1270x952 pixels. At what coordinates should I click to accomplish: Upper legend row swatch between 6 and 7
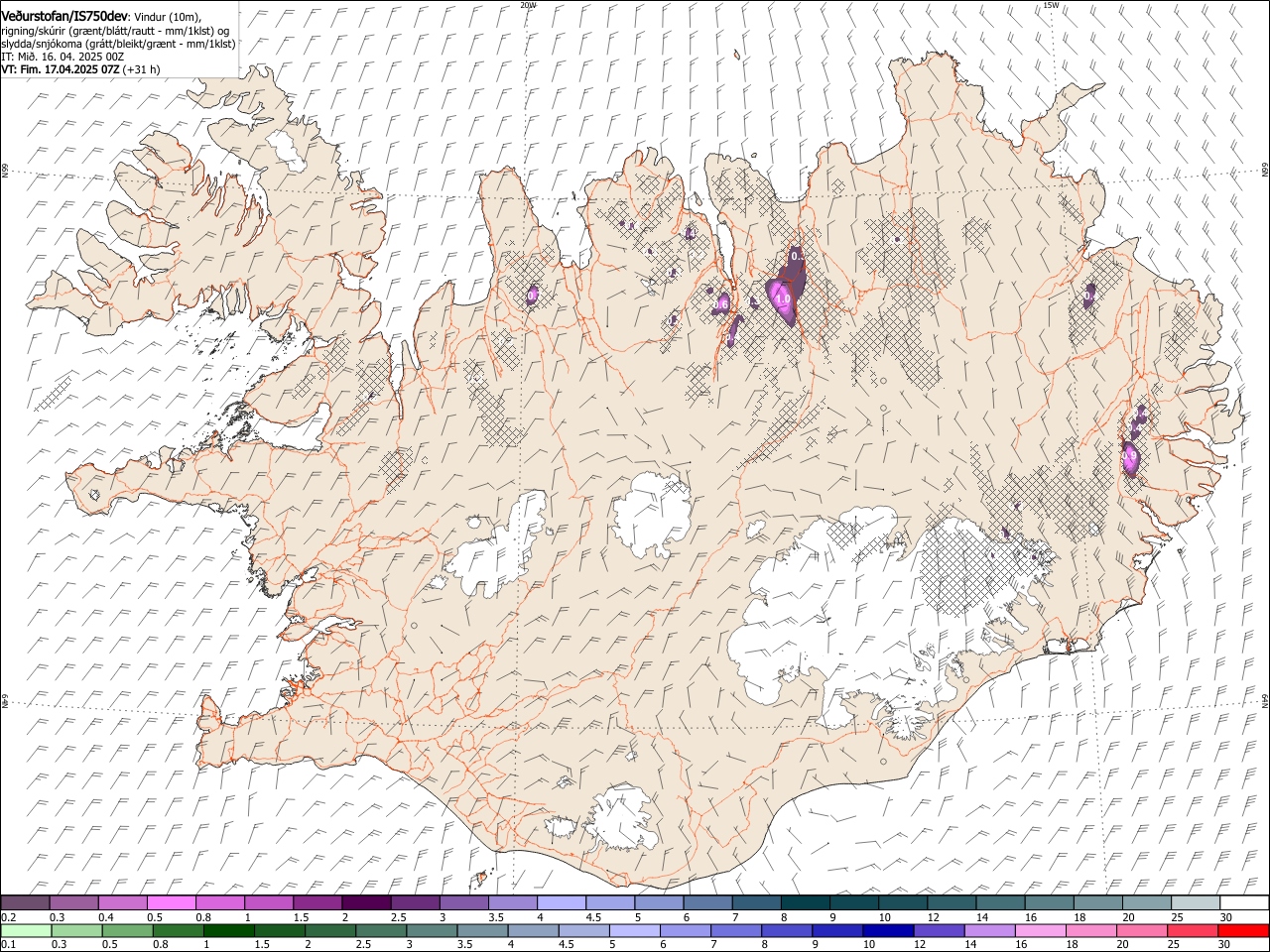click(x=708, y=902)
